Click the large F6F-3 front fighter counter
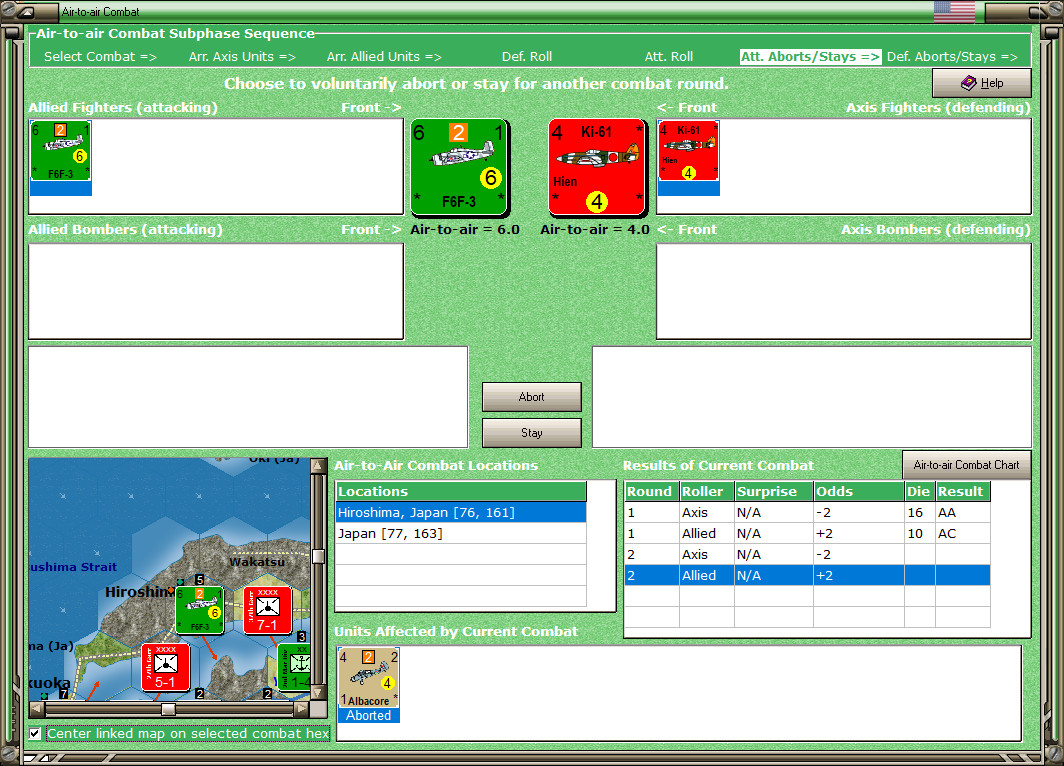 click(459, 167)
